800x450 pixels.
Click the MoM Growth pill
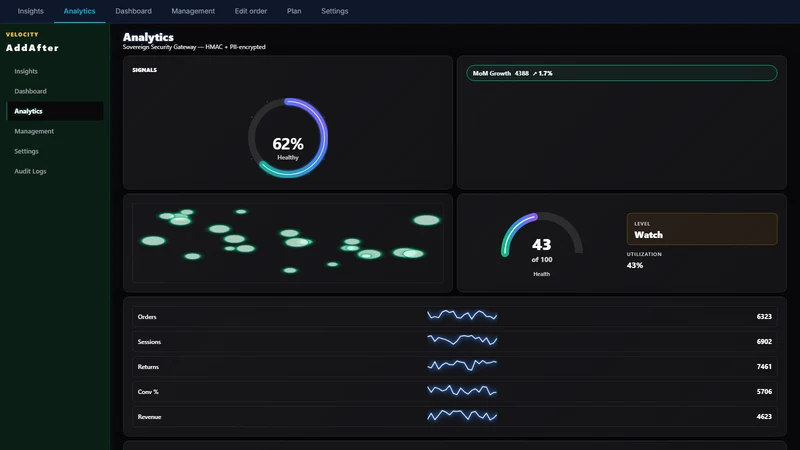(x=621, y=73)
